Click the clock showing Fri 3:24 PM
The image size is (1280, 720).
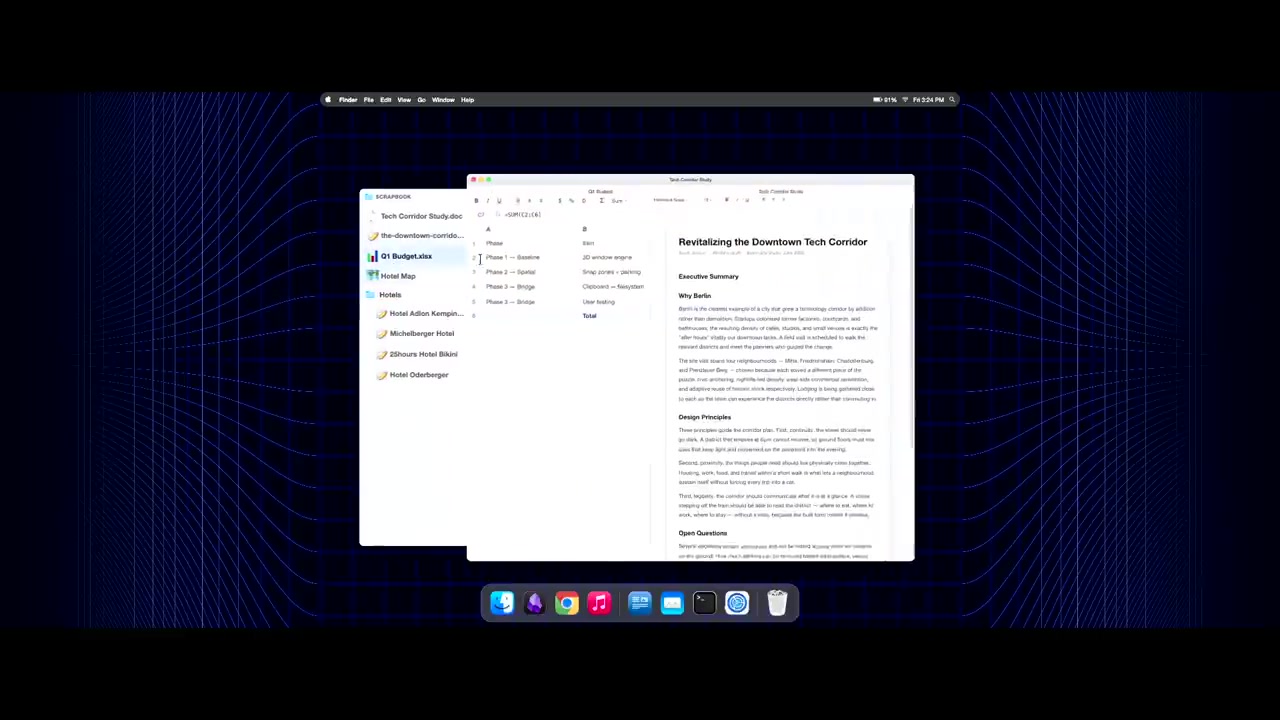[x=928, y=100]
